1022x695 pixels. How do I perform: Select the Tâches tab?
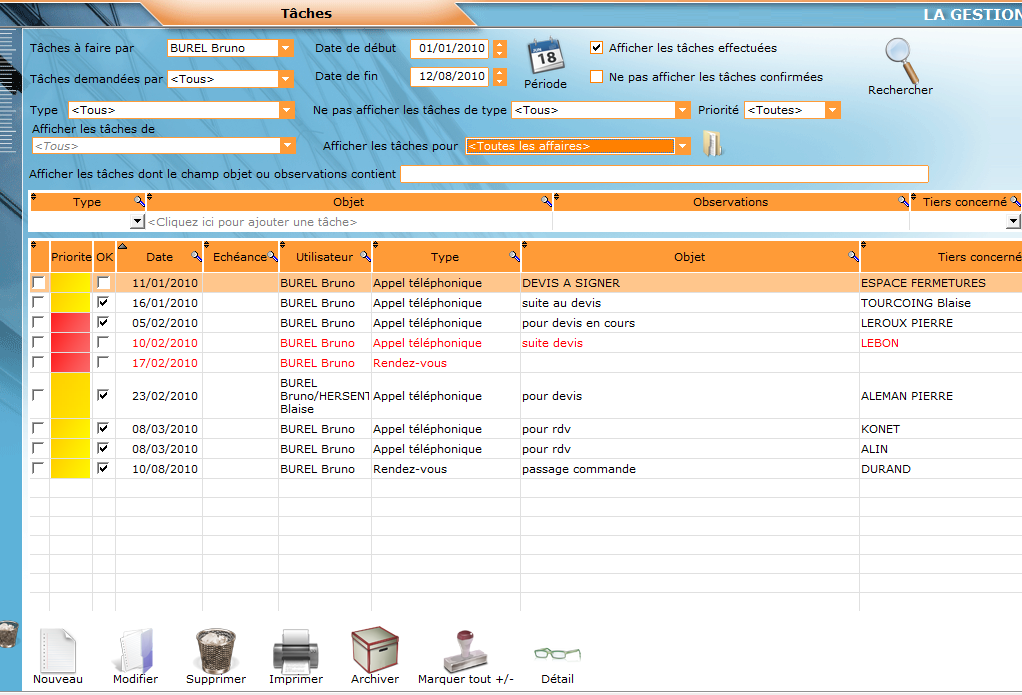(x=306, y=13)
